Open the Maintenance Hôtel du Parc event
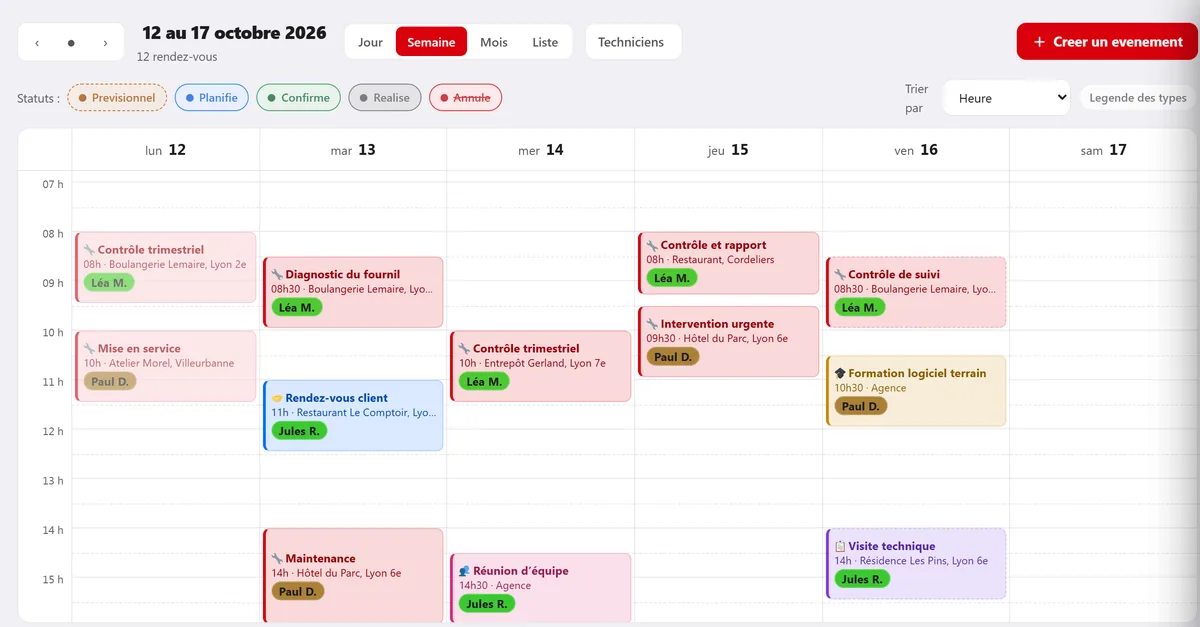The image size is (1200, 627). coord(353,575)
